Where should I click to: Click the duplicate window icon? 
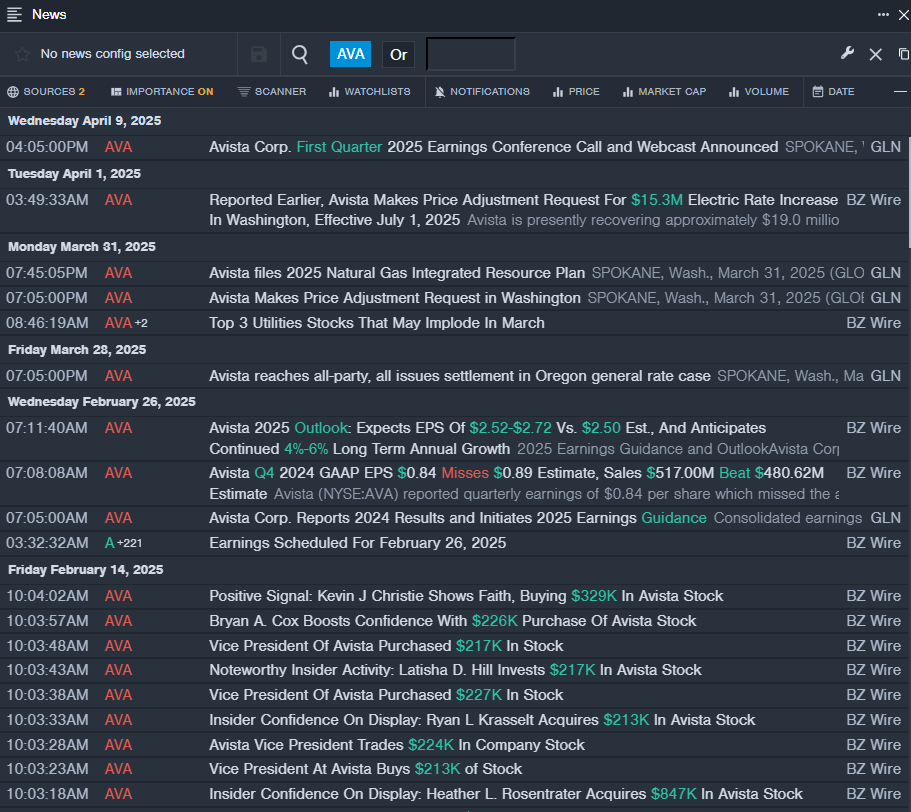(x=903, y=54)
